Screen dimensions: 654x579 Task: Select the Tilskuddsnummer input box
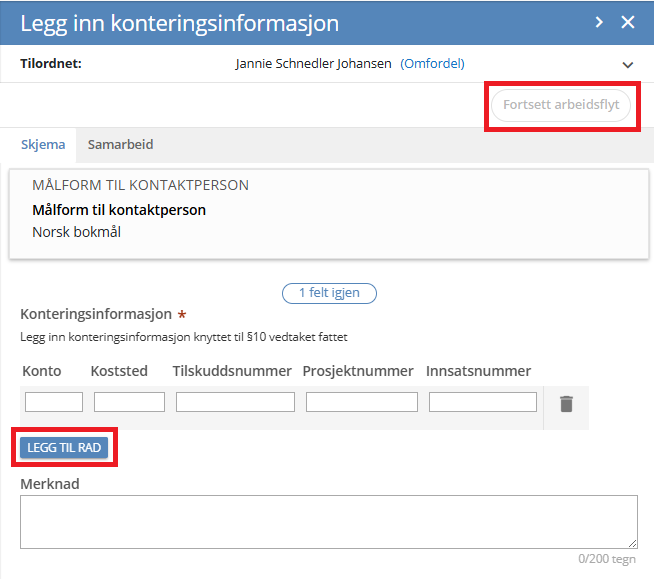point(235,402)
